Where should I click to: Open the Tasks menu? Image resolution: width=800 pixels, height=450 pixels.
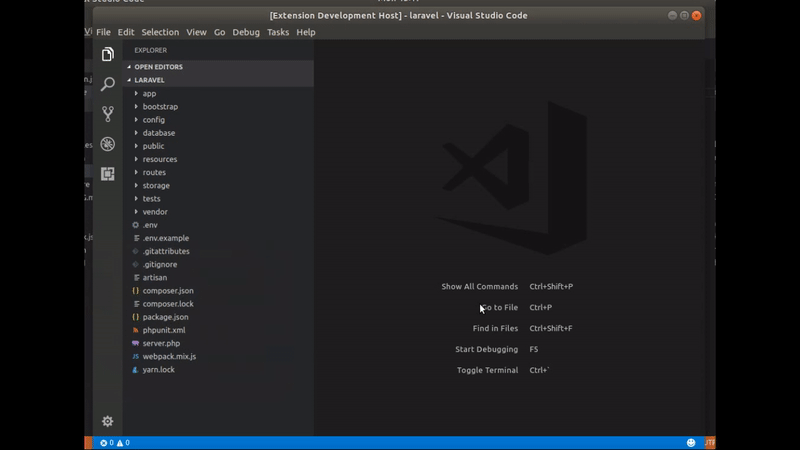pos(278,32)
